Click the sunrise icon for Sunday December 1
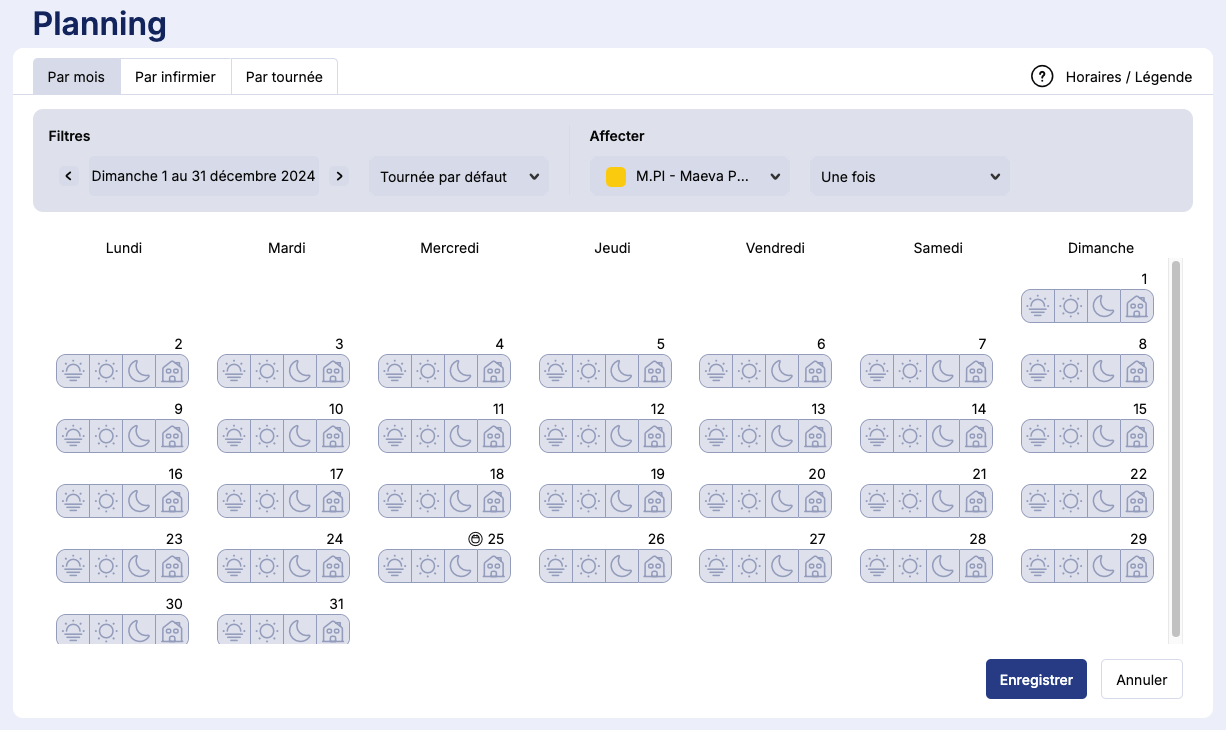The image size is (1226, 730). (x=1038, y=306)
